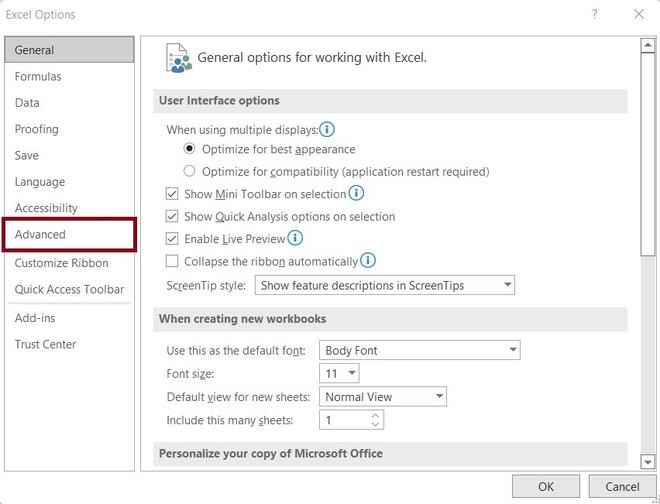Click the General options header icon

pyautogui.click(x=178, y=58)
